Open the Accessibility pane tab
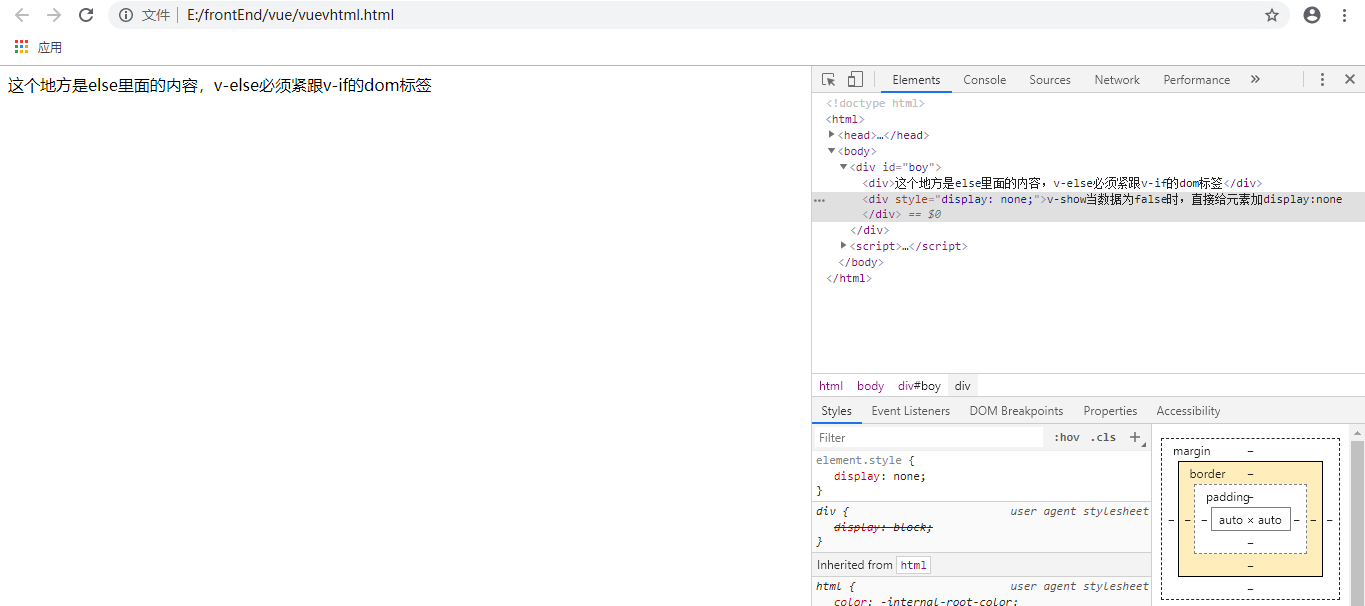This screenshot has height=606, width=1365. click(1188, 411)
